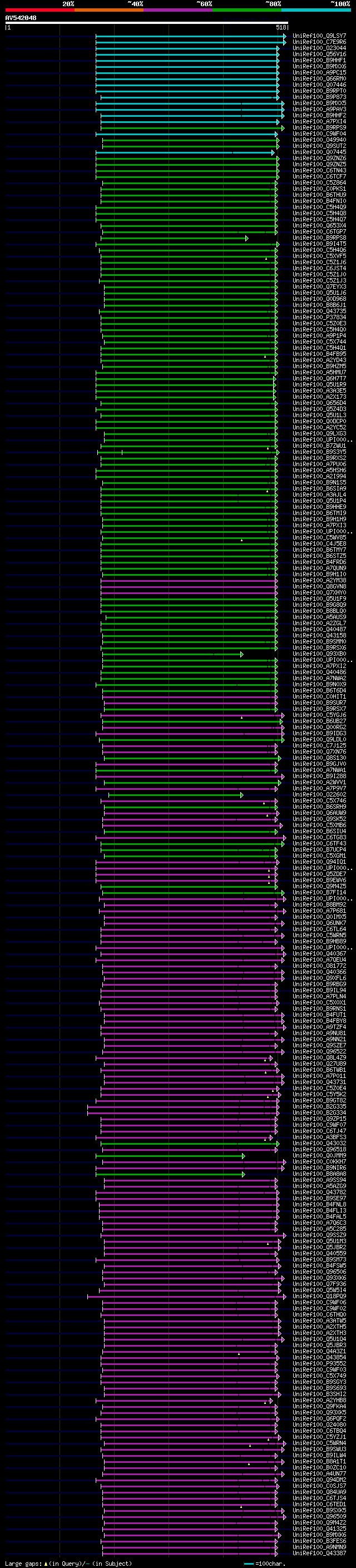Click the UniRef100_B9MXX6 label
Screen dimensions: 356x1568
click(319, 66)
